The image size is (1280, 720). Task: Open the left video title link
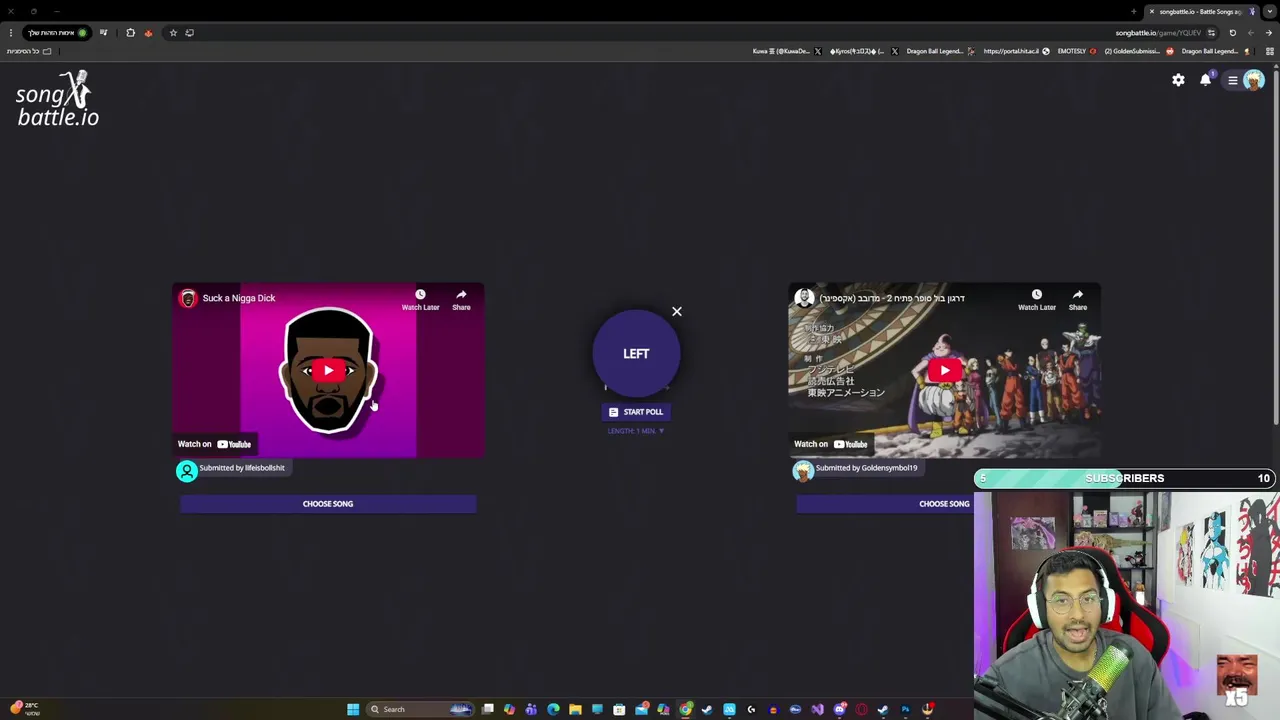239,298
